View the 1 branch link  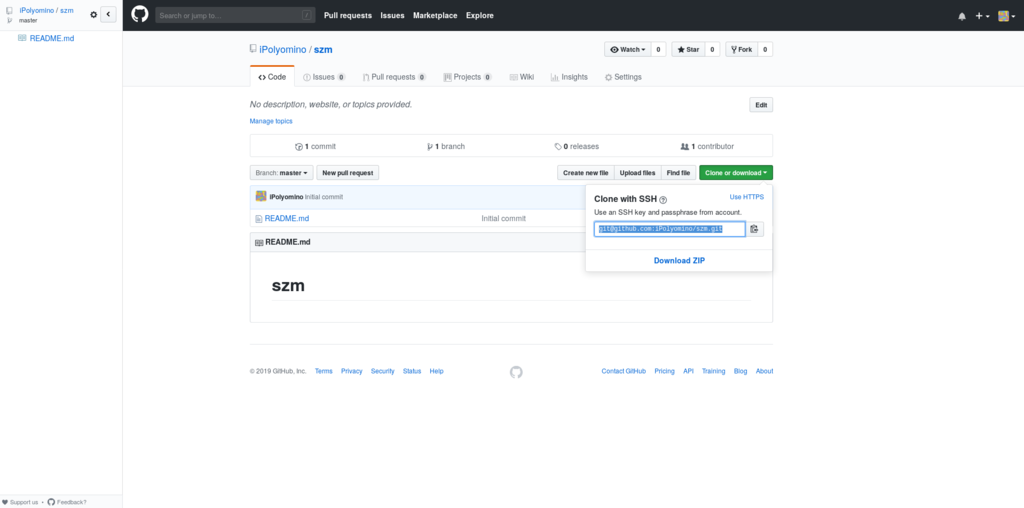coord(446,147)
